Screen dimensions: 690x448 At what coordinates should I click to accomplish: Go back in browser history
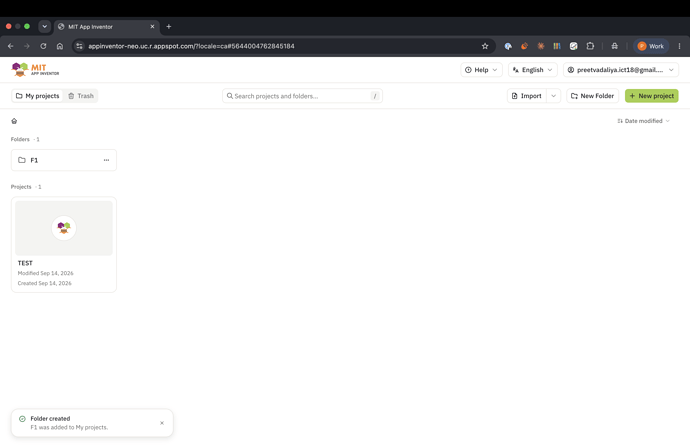(11, 46)
